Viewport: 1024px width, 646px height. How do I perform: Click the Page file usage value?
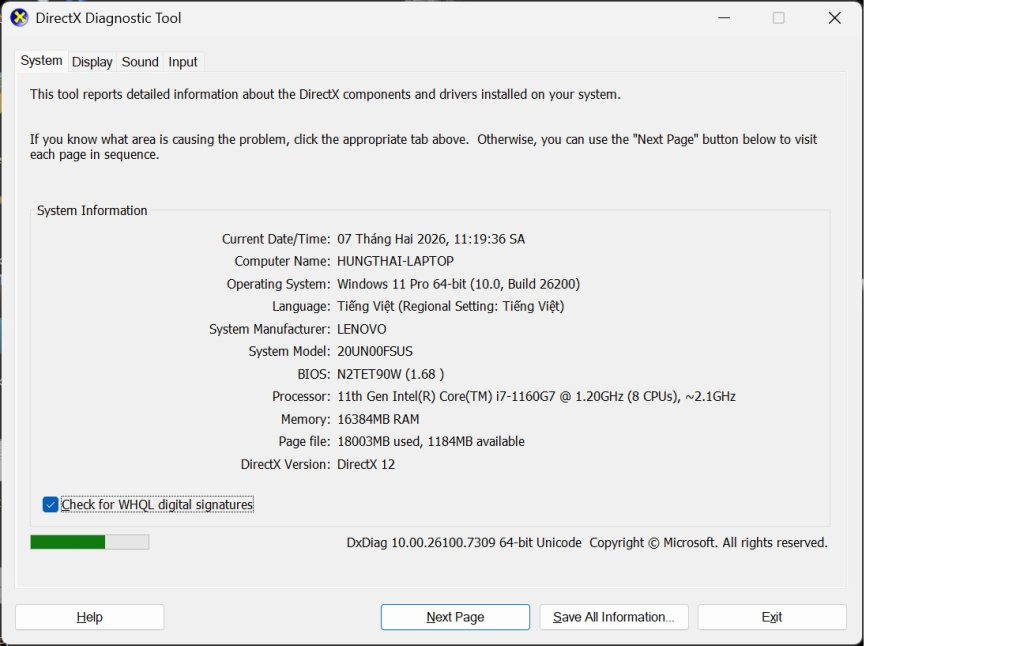click(430, 442)
